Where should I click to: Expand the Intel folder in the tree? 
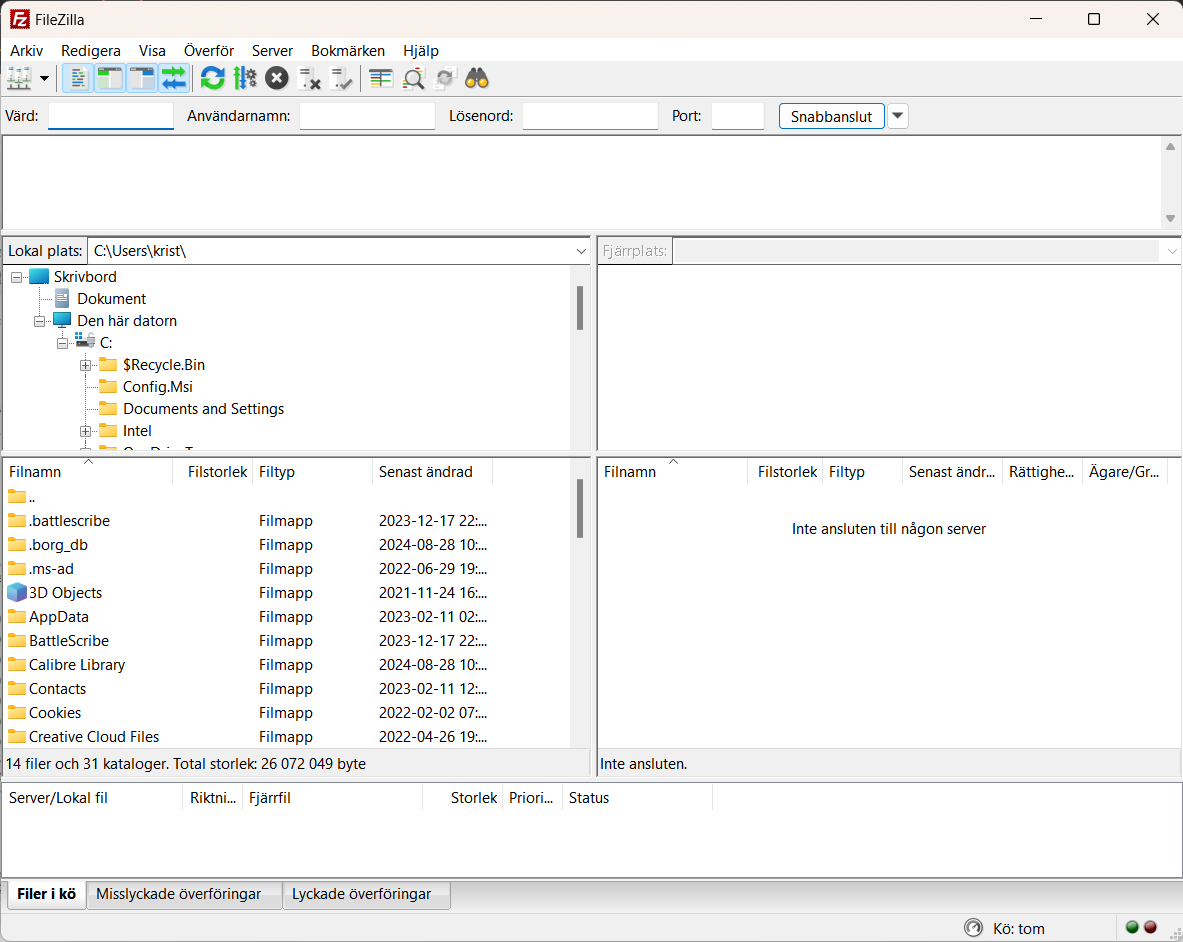(x=85, y=430)
